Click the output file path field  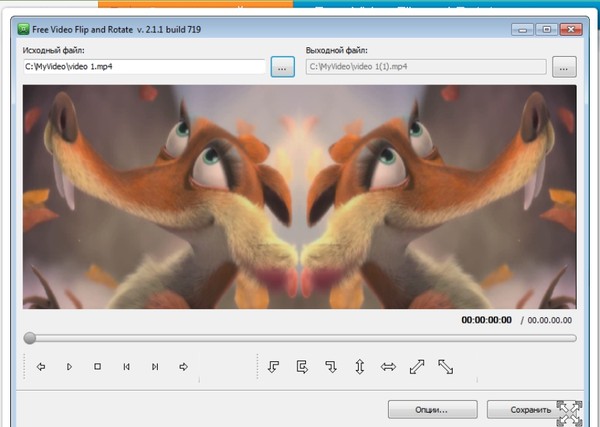426,67
